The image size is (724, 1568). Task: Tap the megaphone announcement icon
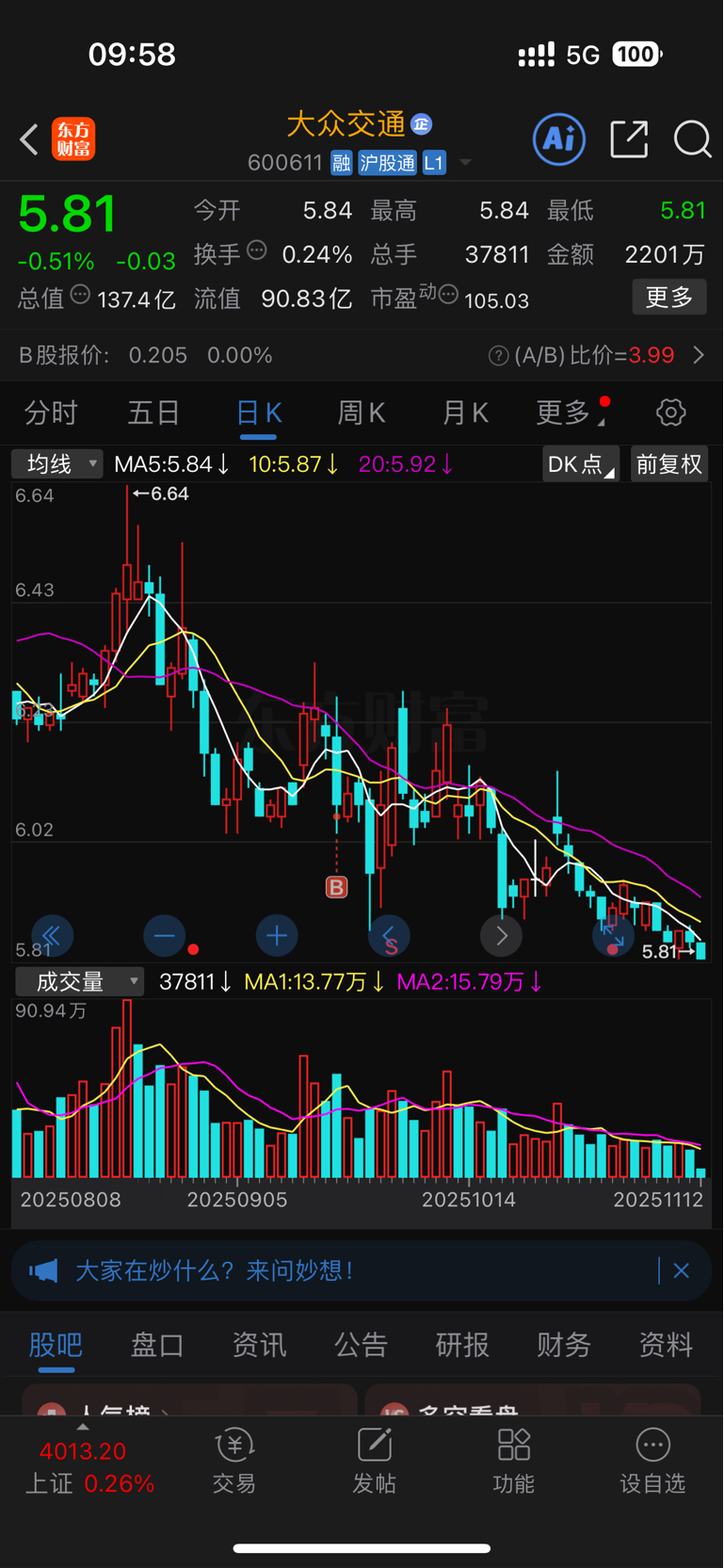click(x=43, y=1270)
